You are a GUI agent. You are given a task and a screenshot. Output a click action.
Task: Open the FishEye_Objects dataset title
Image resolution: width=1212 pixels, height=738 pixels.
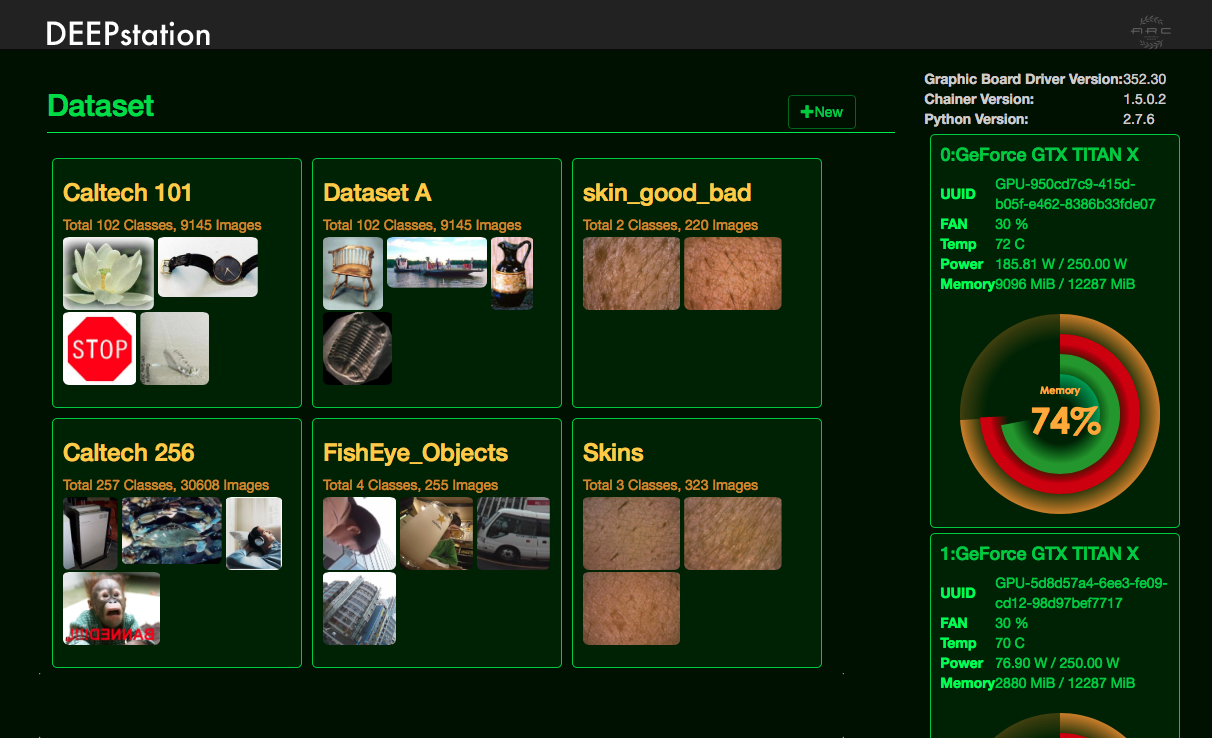click(416, 453)
